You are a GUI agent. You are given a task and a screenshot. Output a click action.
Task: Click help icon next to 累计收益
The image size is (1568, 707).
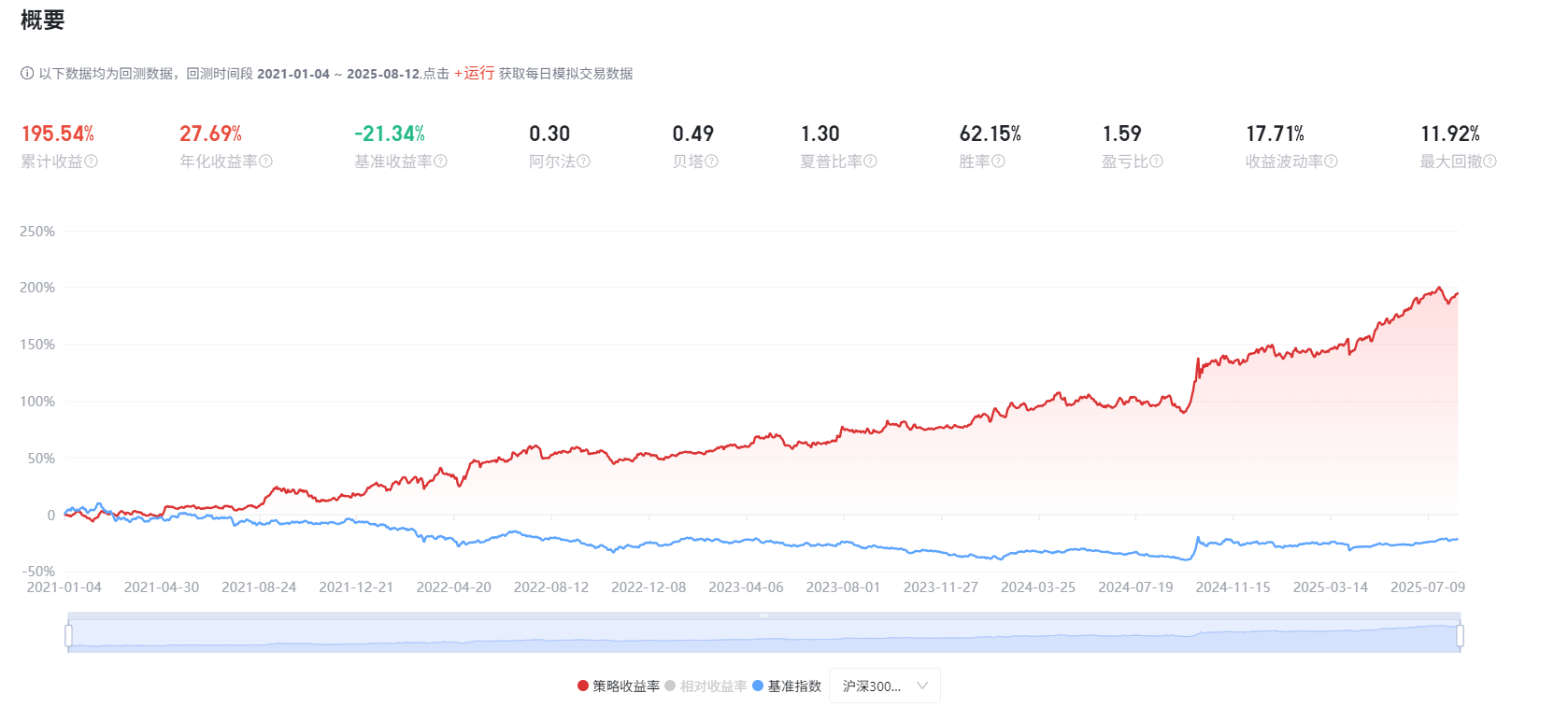(91, 162)
